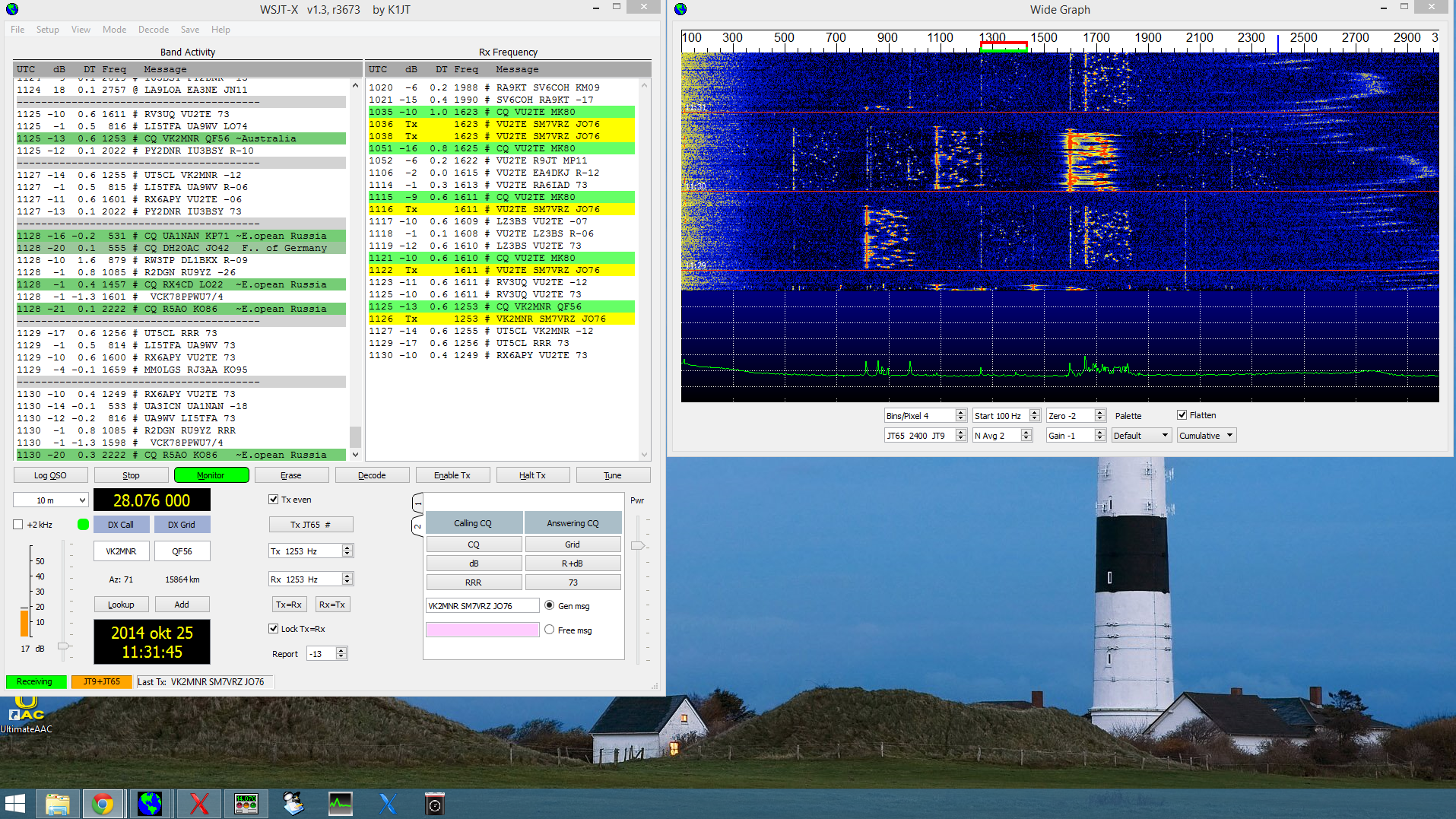This screenshot has height=819, width=1456.
Task: Open Mode menu
Action: point(114,30)
